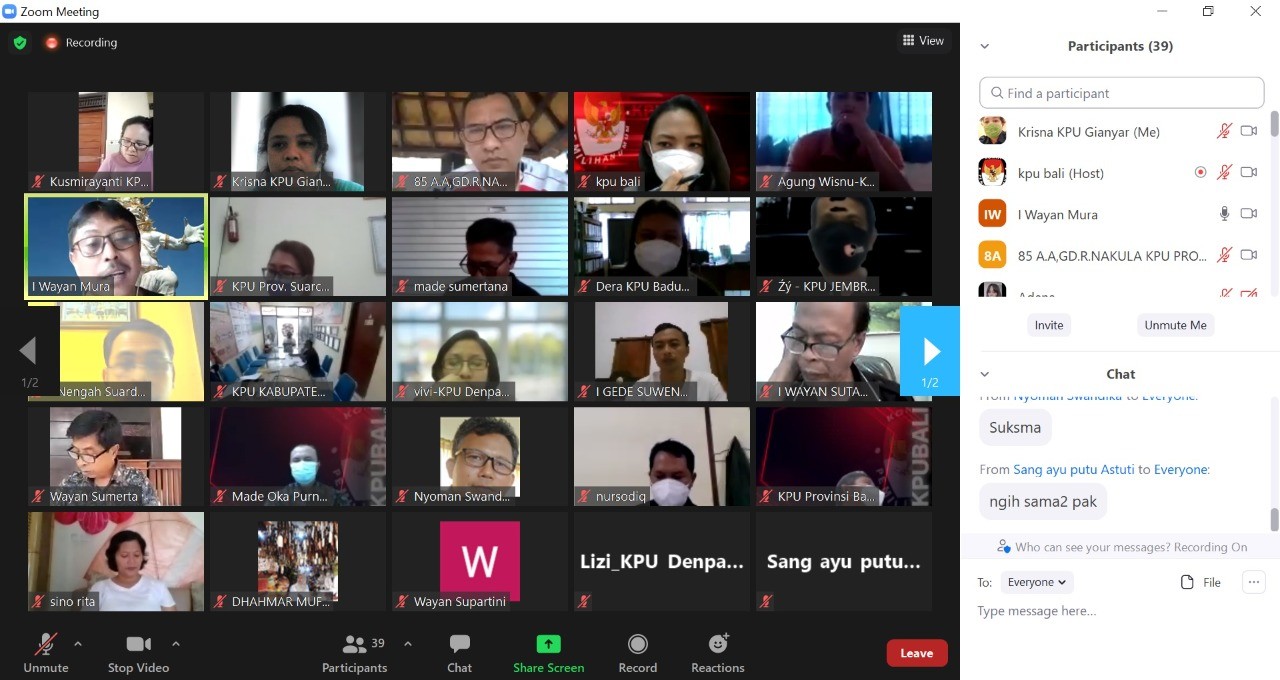Click the Invite button
The image size is (1280, 680).
pos(1049,325)
